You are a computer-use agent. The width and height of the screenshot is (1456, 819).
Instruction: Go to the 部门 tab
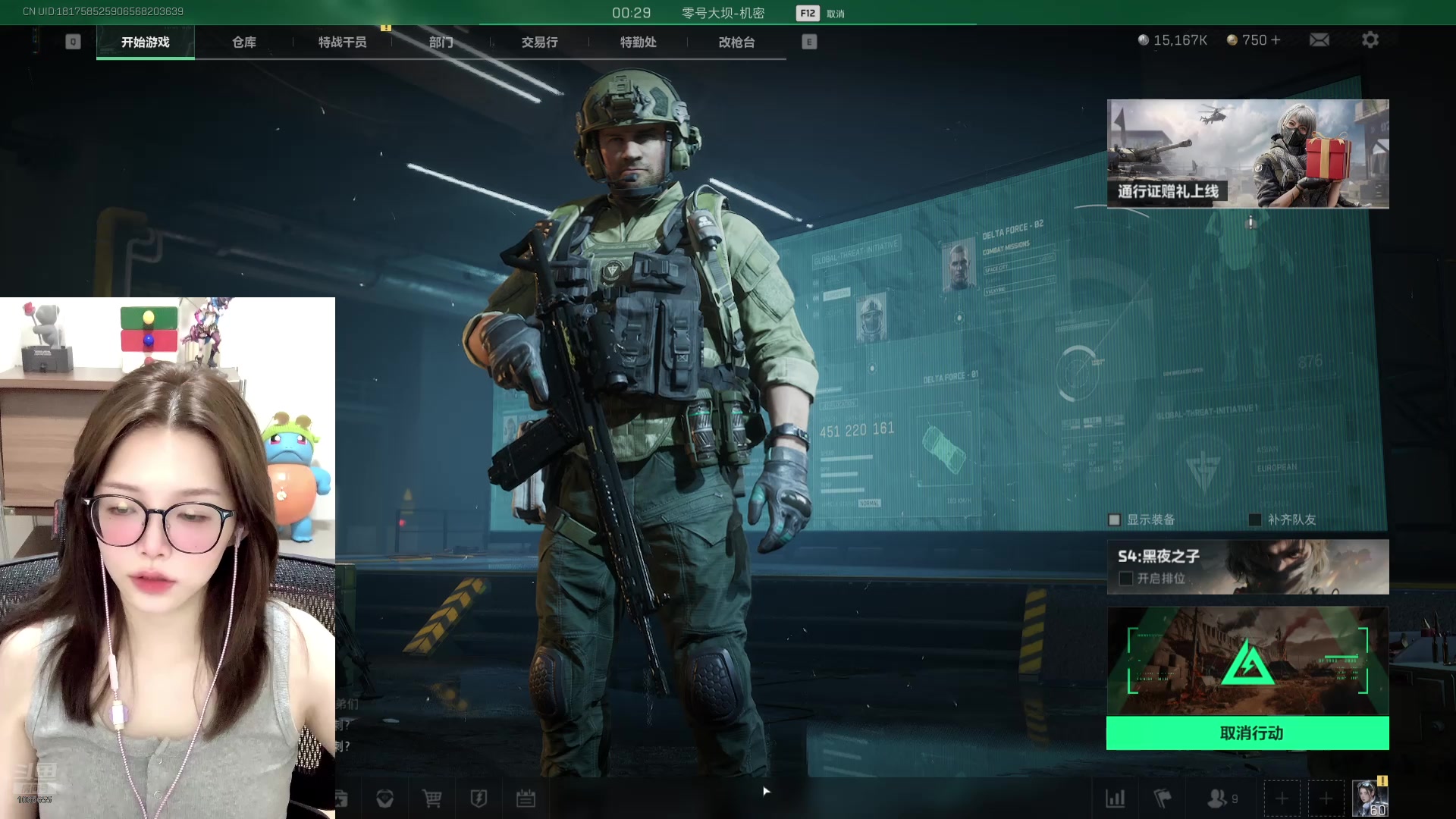441,42
